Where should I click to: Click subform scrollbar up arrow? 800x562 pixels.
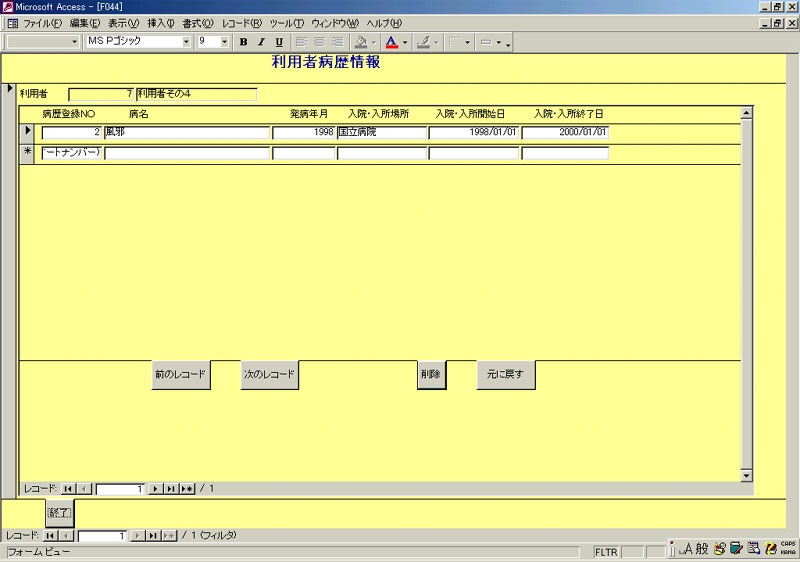(746, 113)
